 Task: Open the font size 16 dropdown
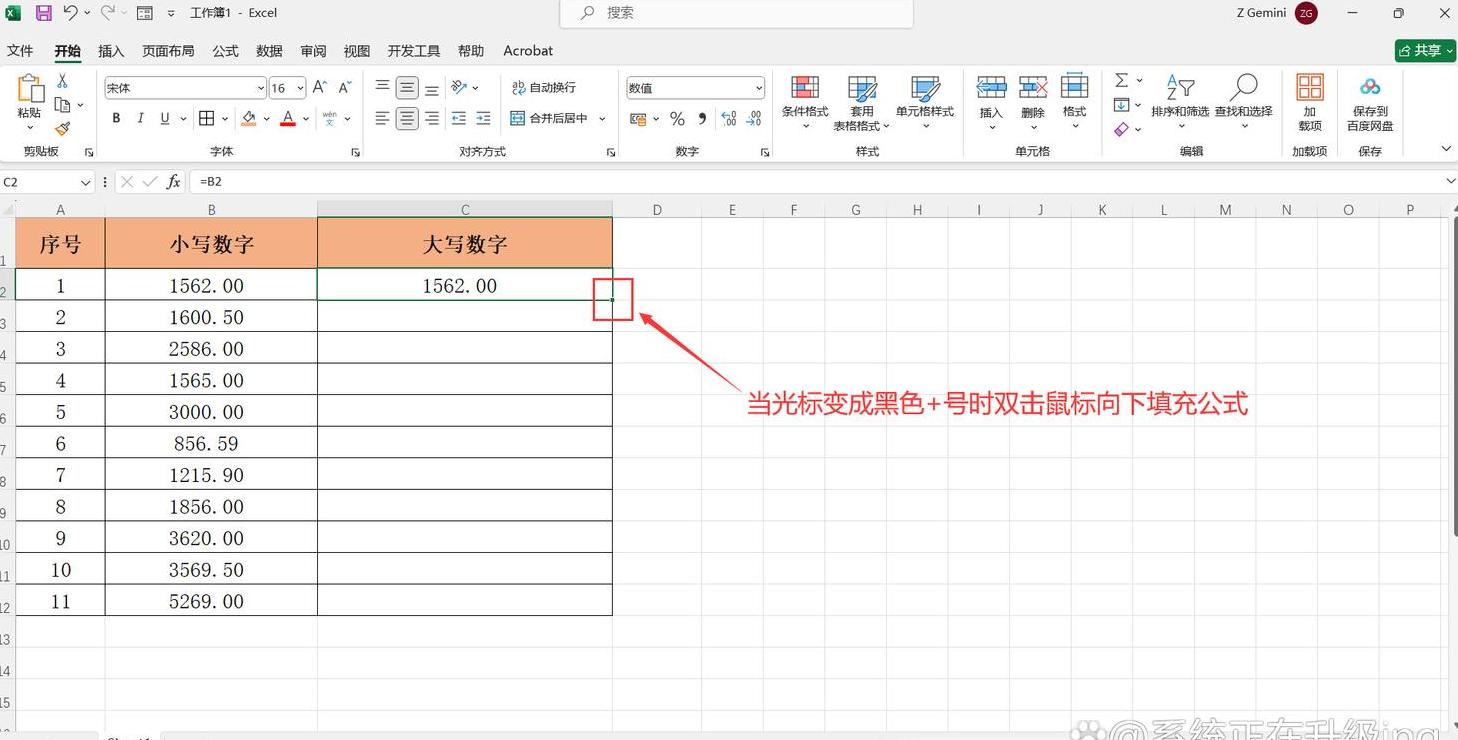click(x=299, y=88)
